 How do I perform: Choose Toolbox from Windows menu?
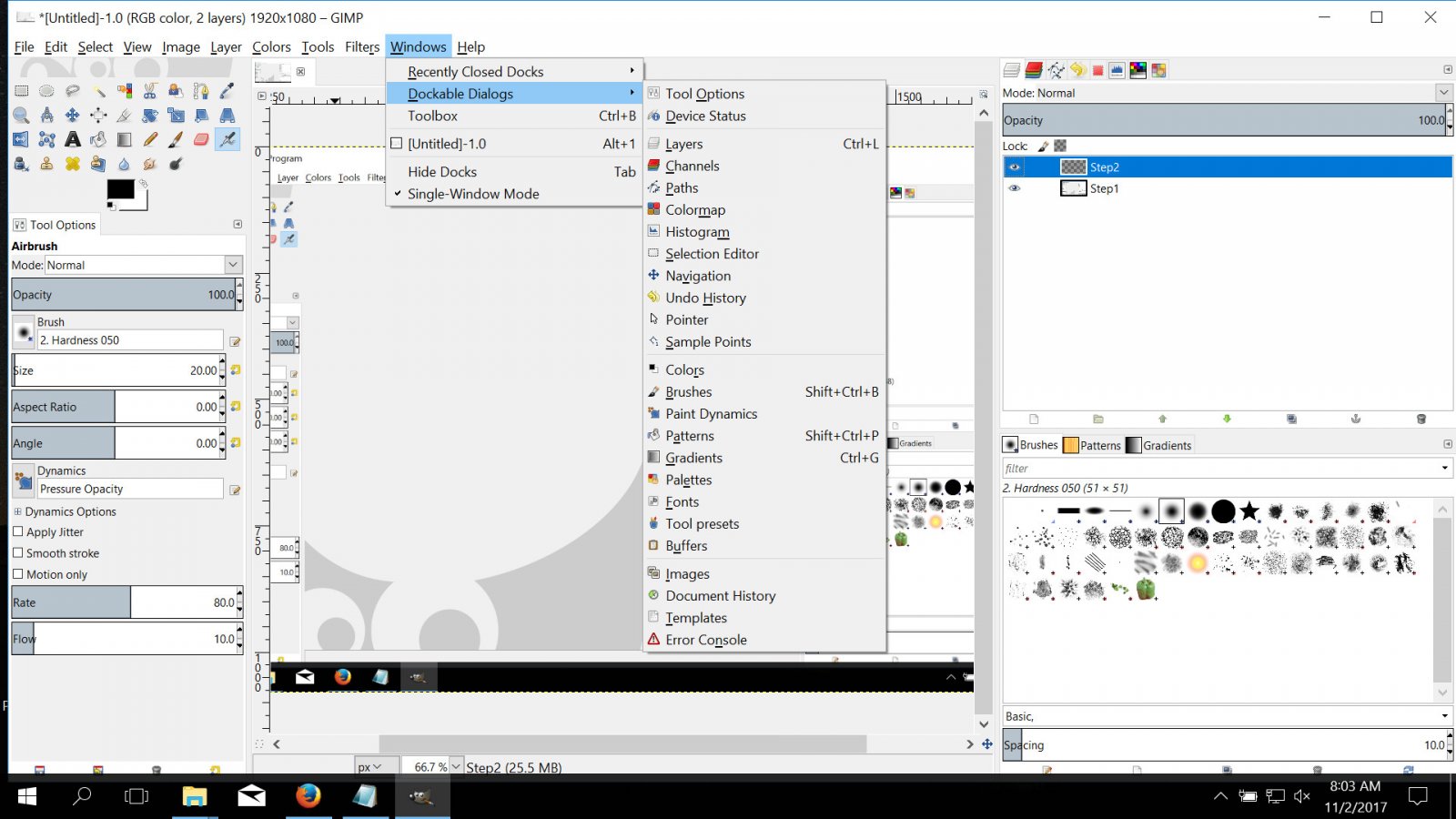click(x=514, y=116)
